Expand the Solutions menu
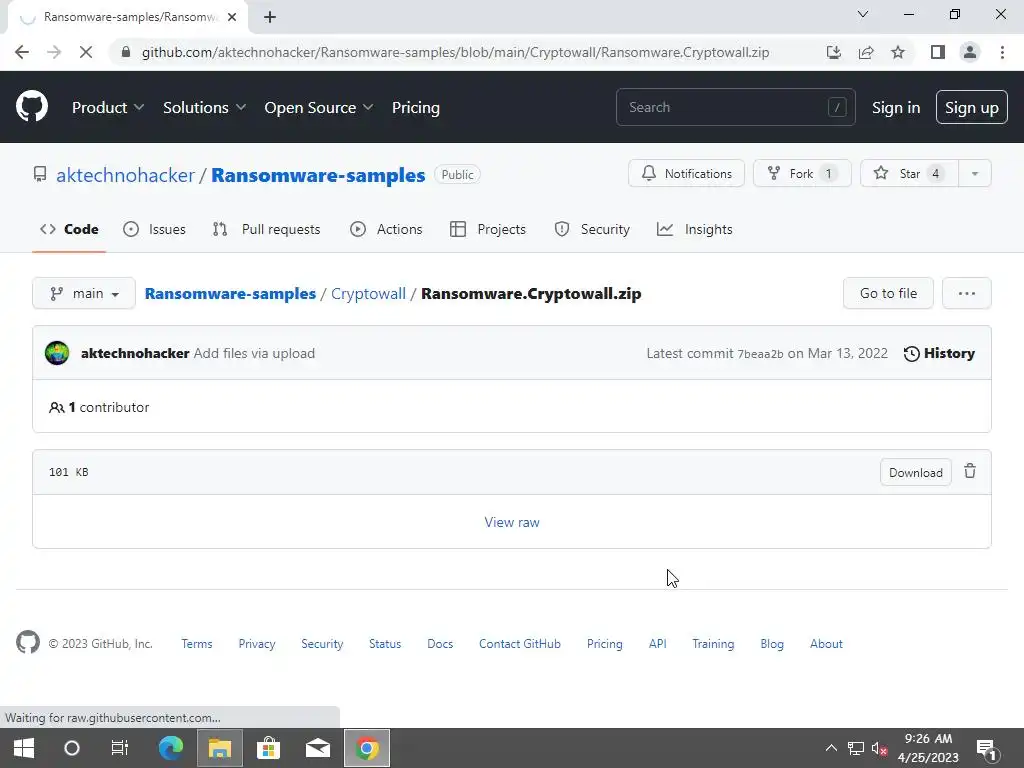This screenshot has height=768, width=1024. pyautogui.click(x=204, y=107)
